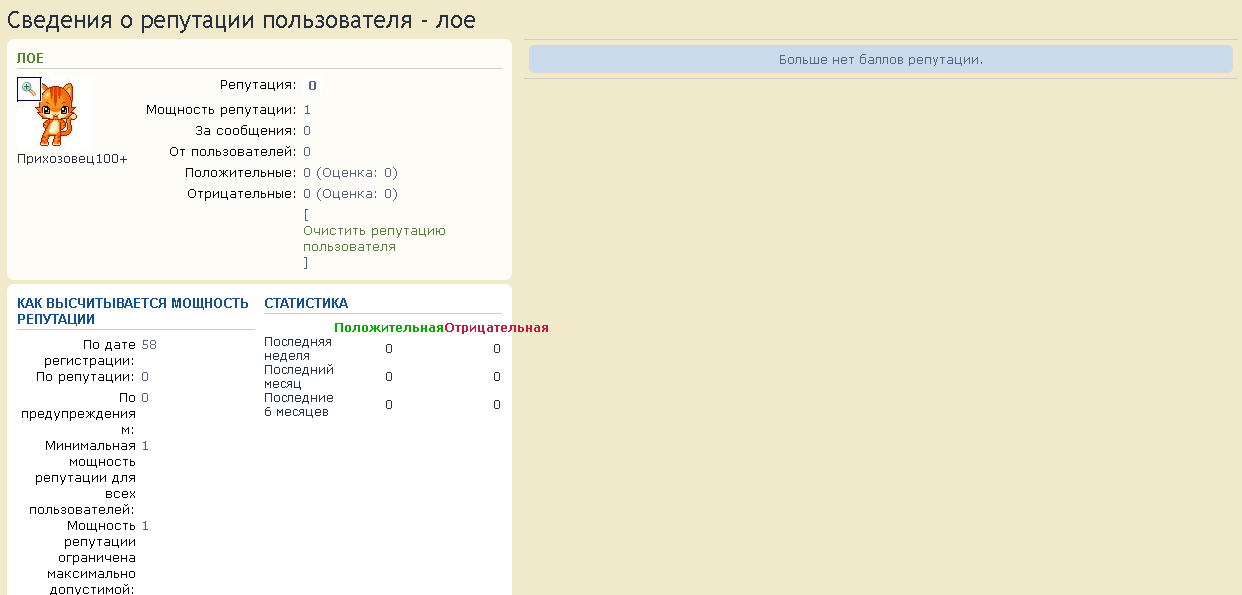Select the green Положительная column header

pyautogui.click(x=388, y=328)
